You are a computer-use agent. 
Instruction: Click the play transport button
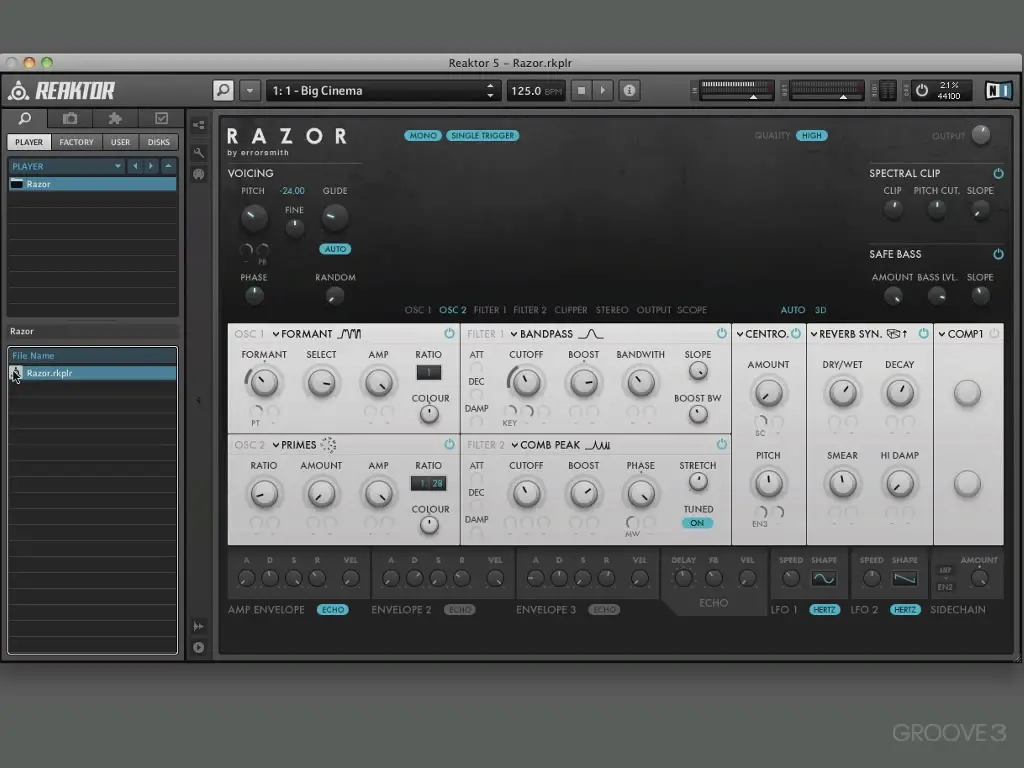click(603, 91)
